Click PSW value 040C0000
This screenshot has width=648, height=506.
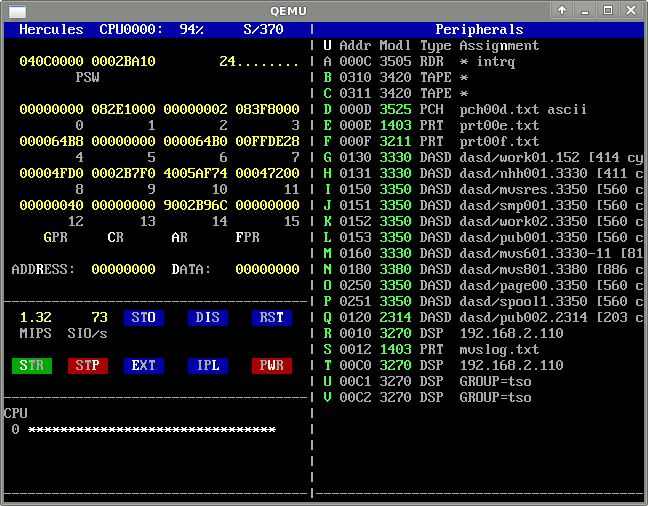(51, 62)
